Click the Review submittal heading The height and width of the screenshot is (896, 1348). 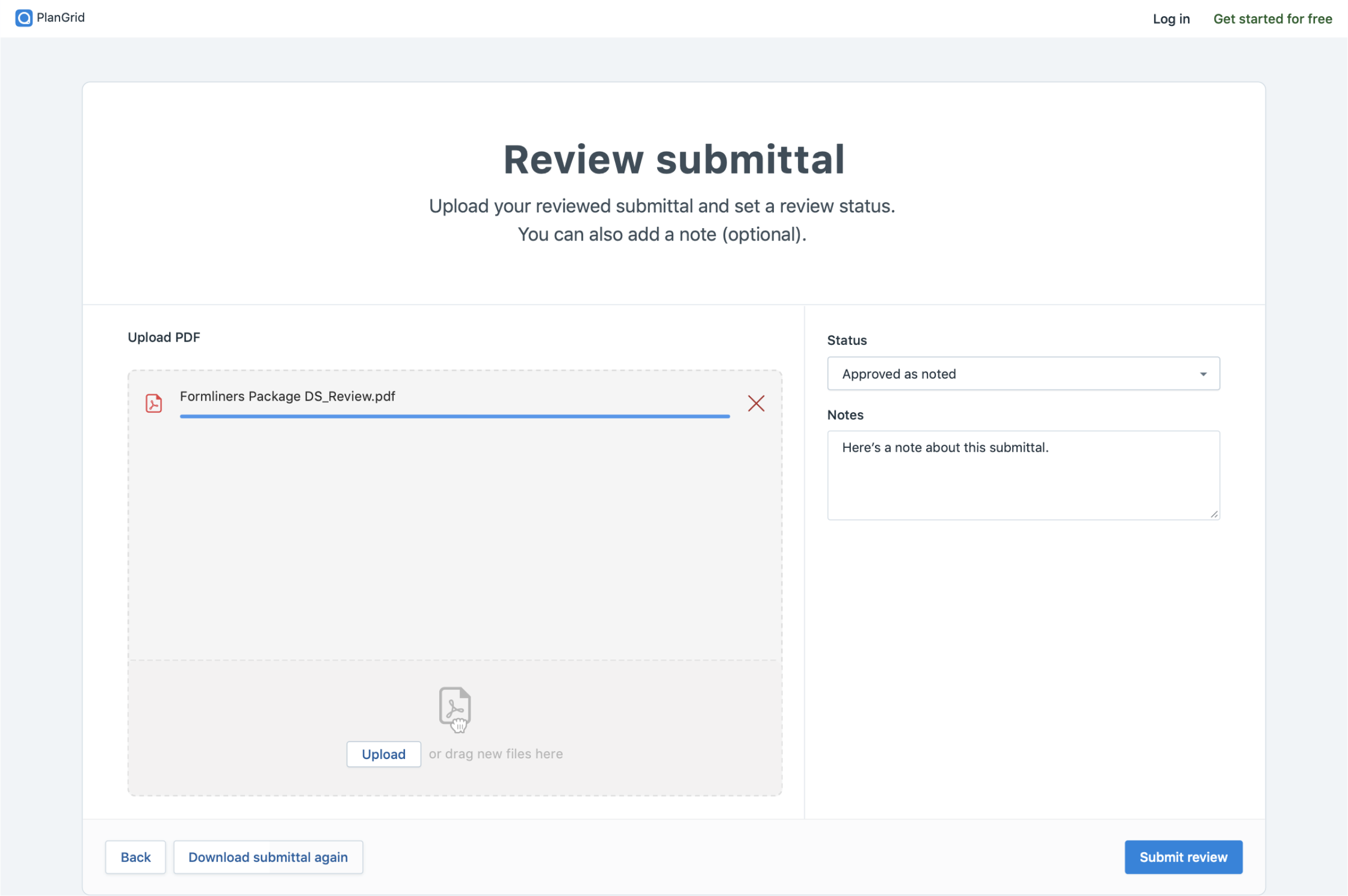click(x=673, y=160)
